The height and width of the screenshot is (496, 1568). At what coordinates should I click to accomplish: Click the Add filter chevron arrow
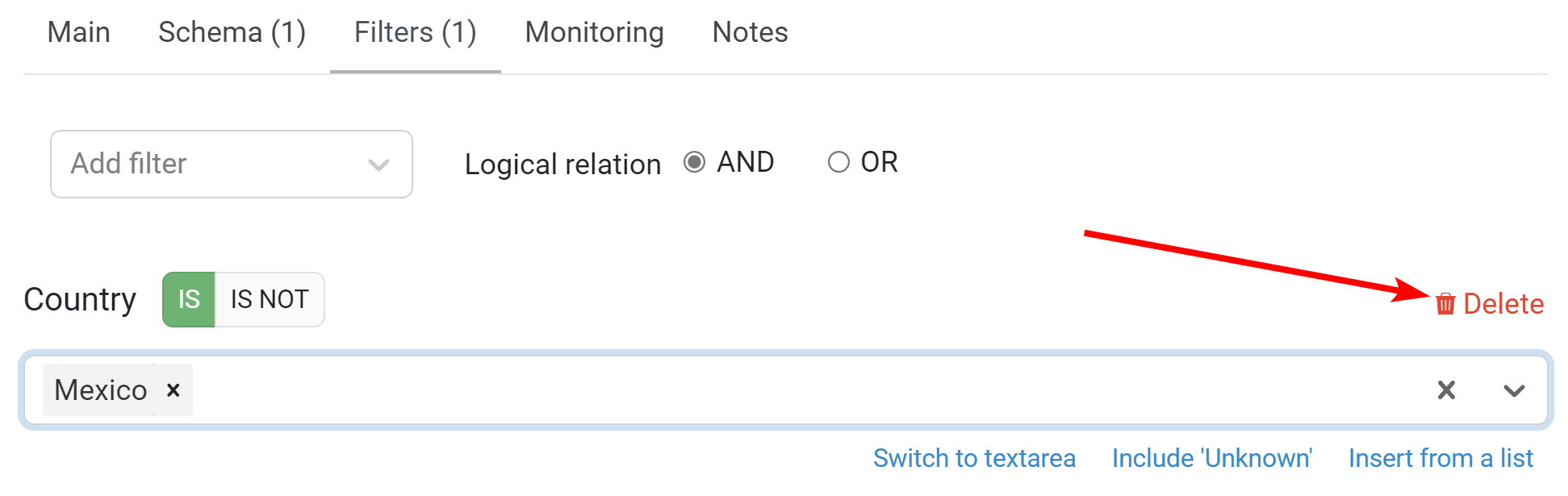[x=379, y=165]
